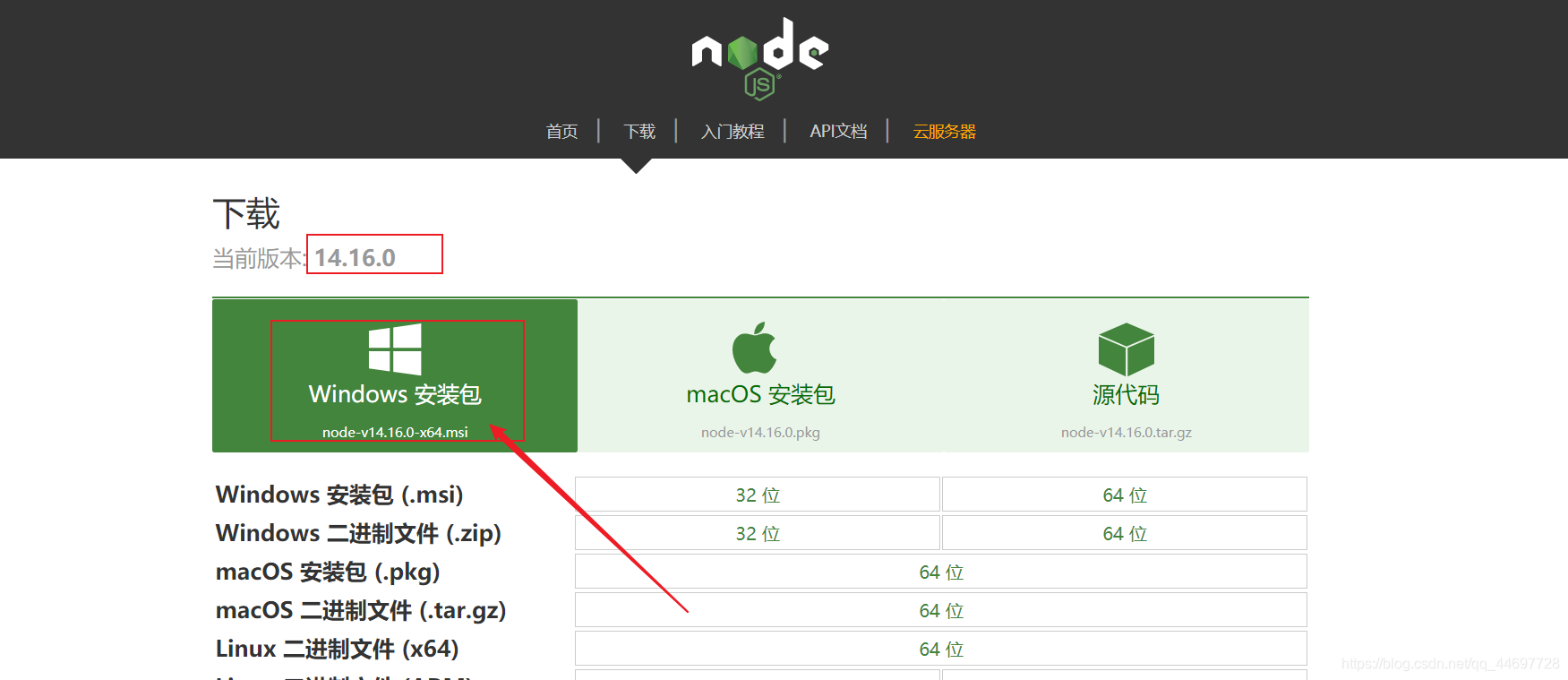Screen dimensions: 1568x680
Task: Click node-v14.16.0.pkg file name
Action: point(760,432)
